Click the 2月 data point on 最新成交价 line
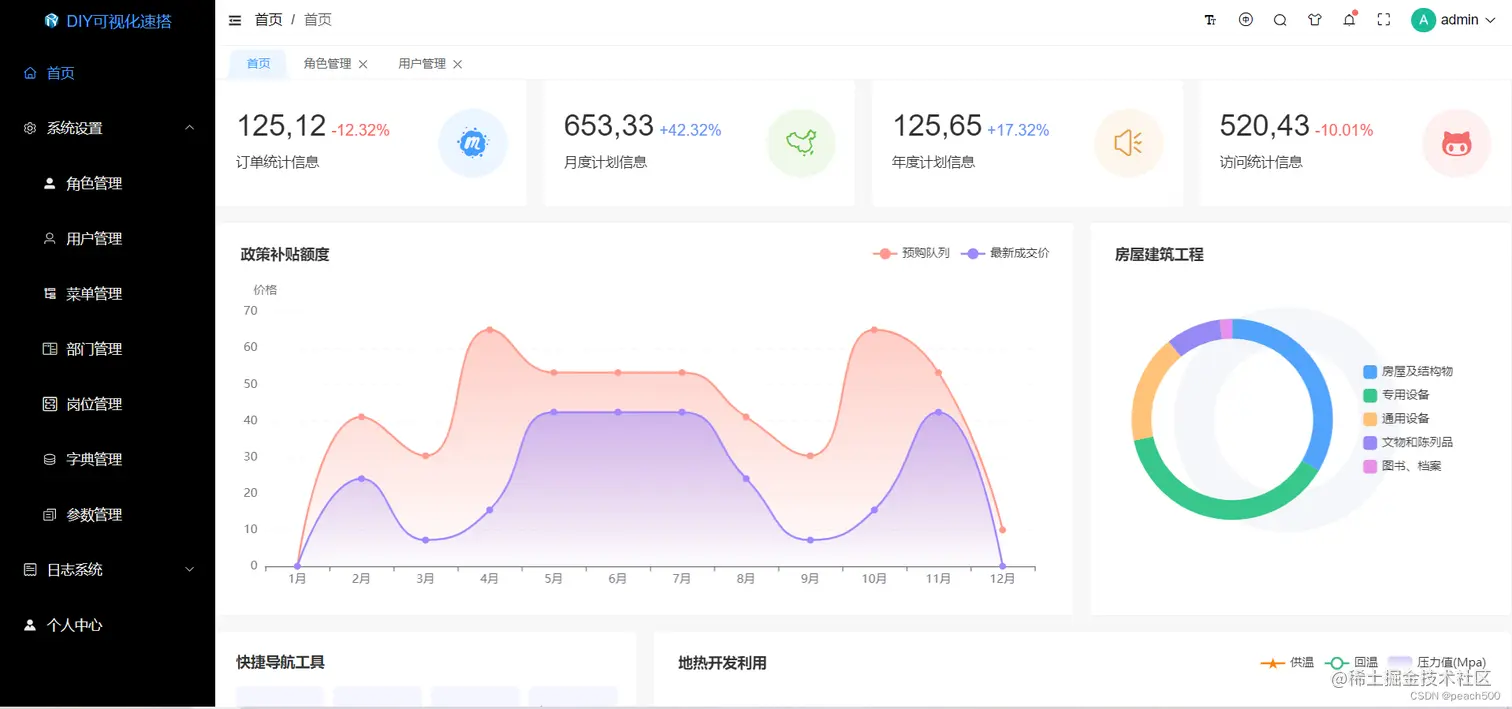Screen dimensions: 1512x709 pos(361,478)
